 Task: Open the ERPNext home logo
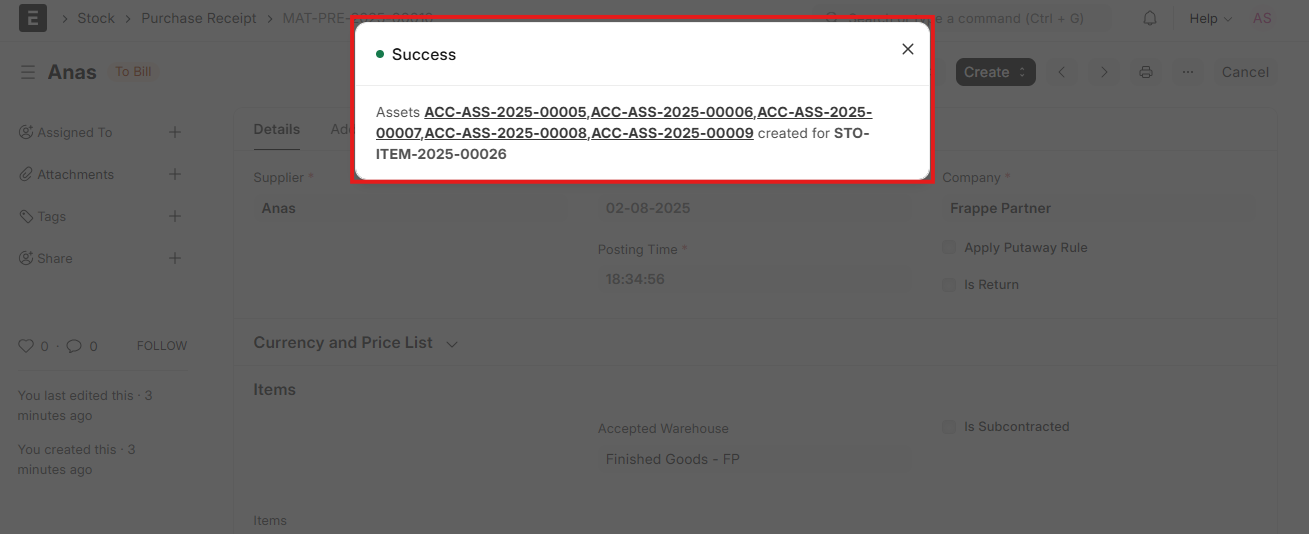(33, 18)
